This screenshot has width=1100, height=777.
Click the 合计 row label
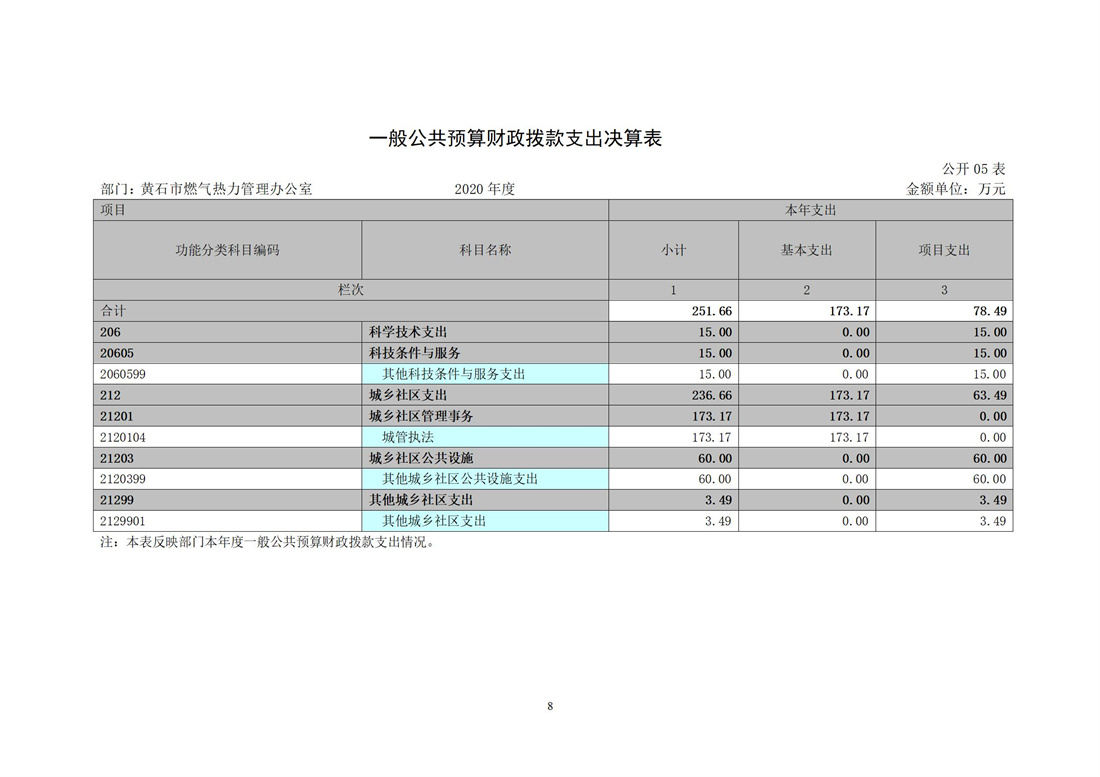coord(351,311)
